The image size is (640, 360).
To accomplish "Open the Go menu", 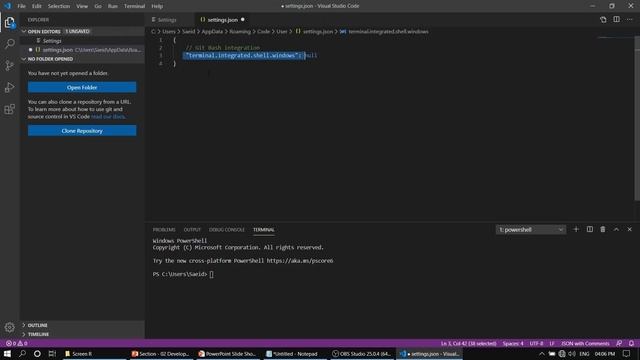I will (98, 6).
